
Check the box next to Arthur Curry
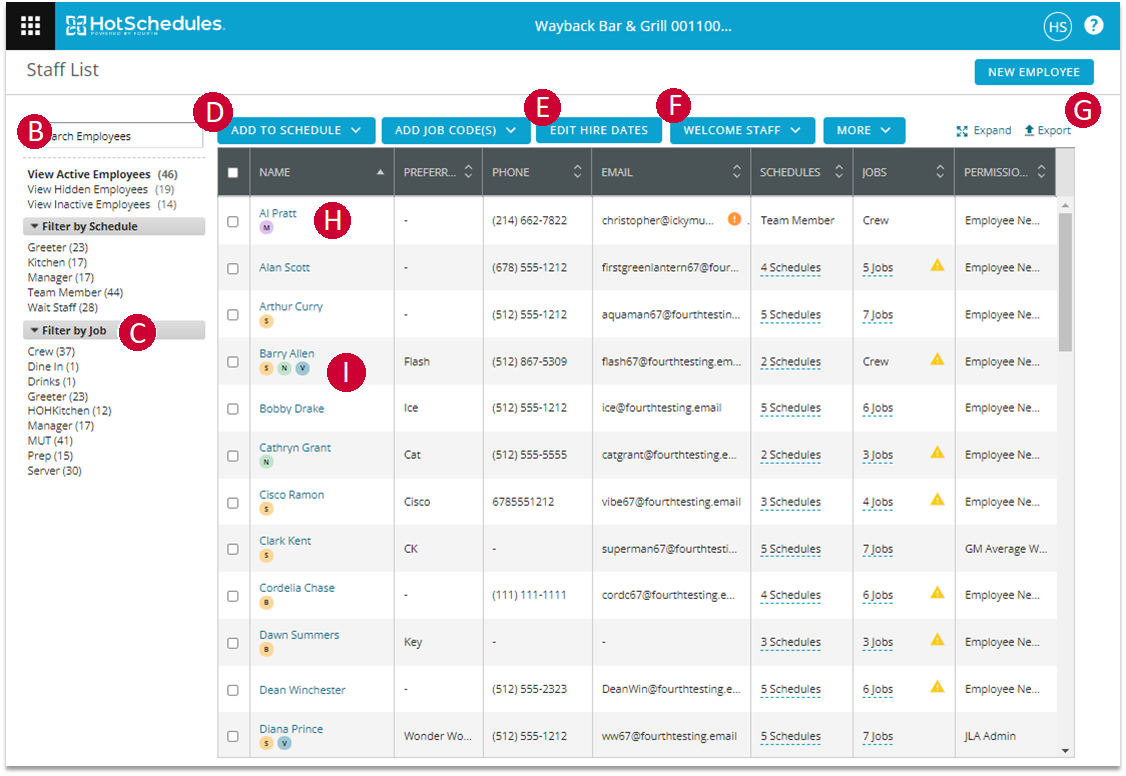tap(233, 315)
